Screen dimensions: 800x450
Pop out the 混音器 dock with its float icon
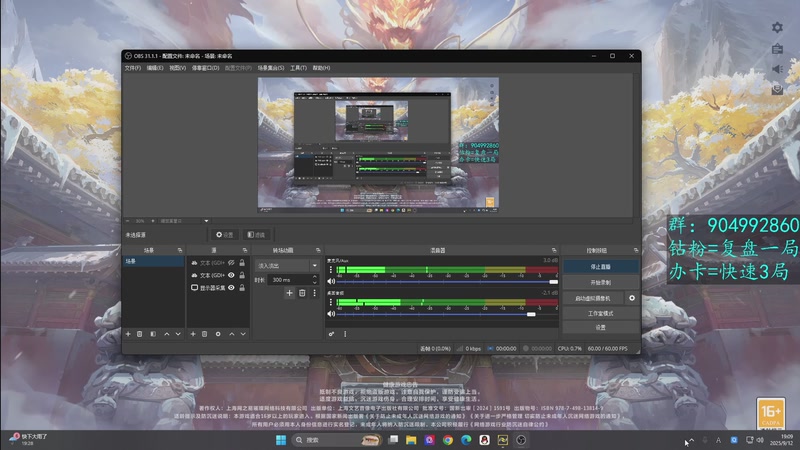pyautogui.click(x=554, y=250)
